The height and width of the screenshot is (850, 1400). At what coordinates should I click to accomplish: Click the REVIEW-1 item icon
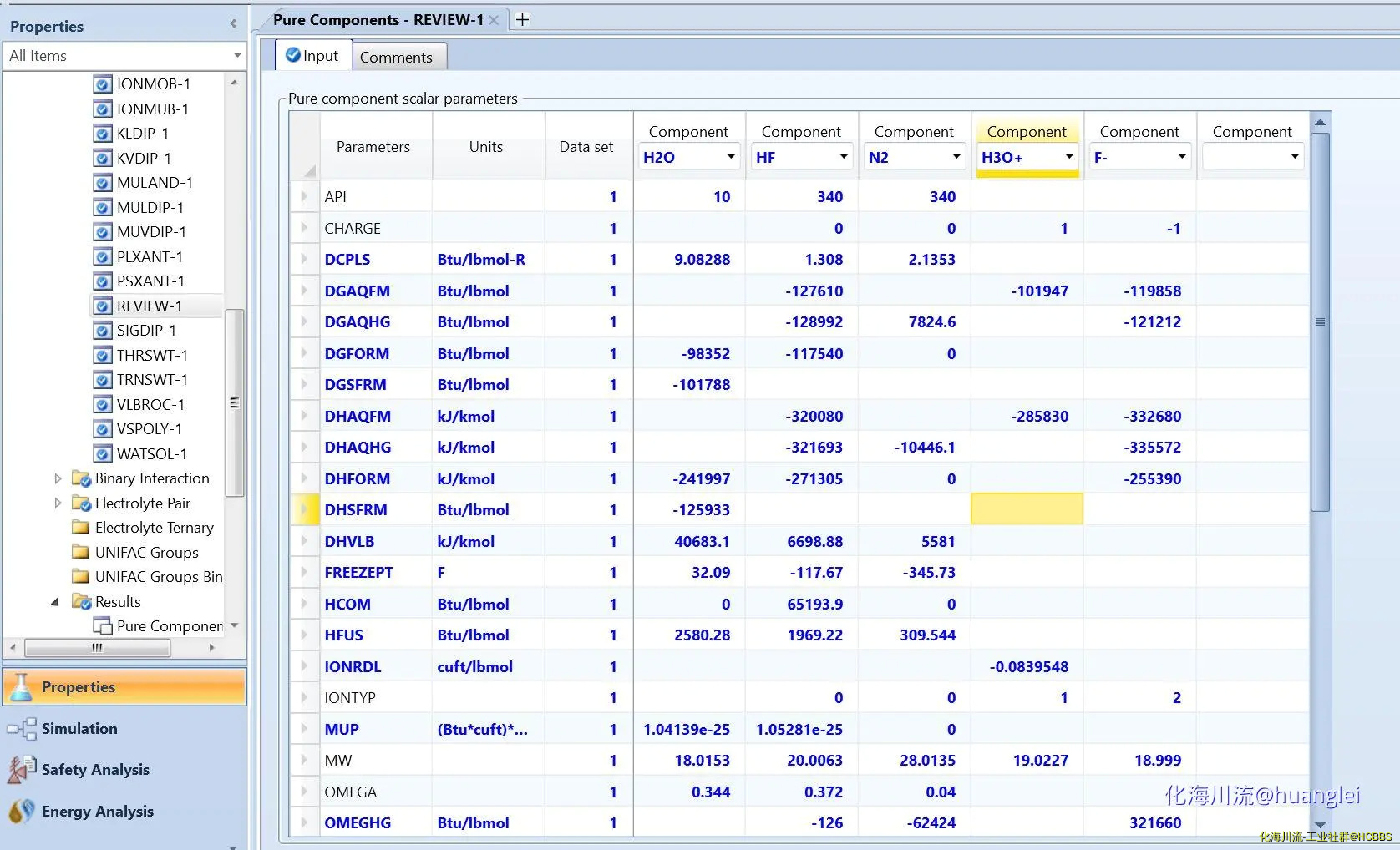point(102,306)
